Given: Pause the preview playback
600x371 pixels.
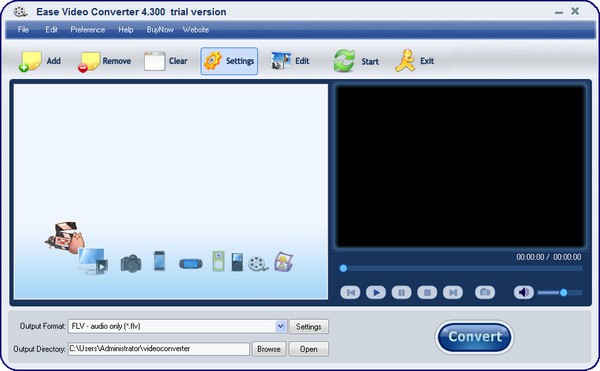Looking at the screenshot, I should 401,293.
